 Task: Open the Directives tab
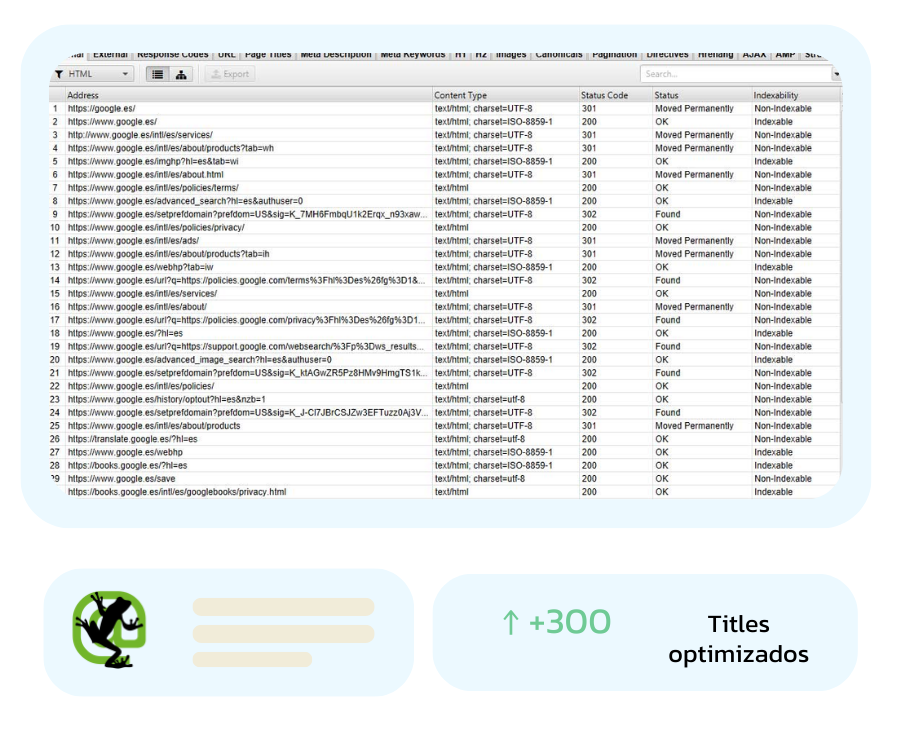click(668, 55)
